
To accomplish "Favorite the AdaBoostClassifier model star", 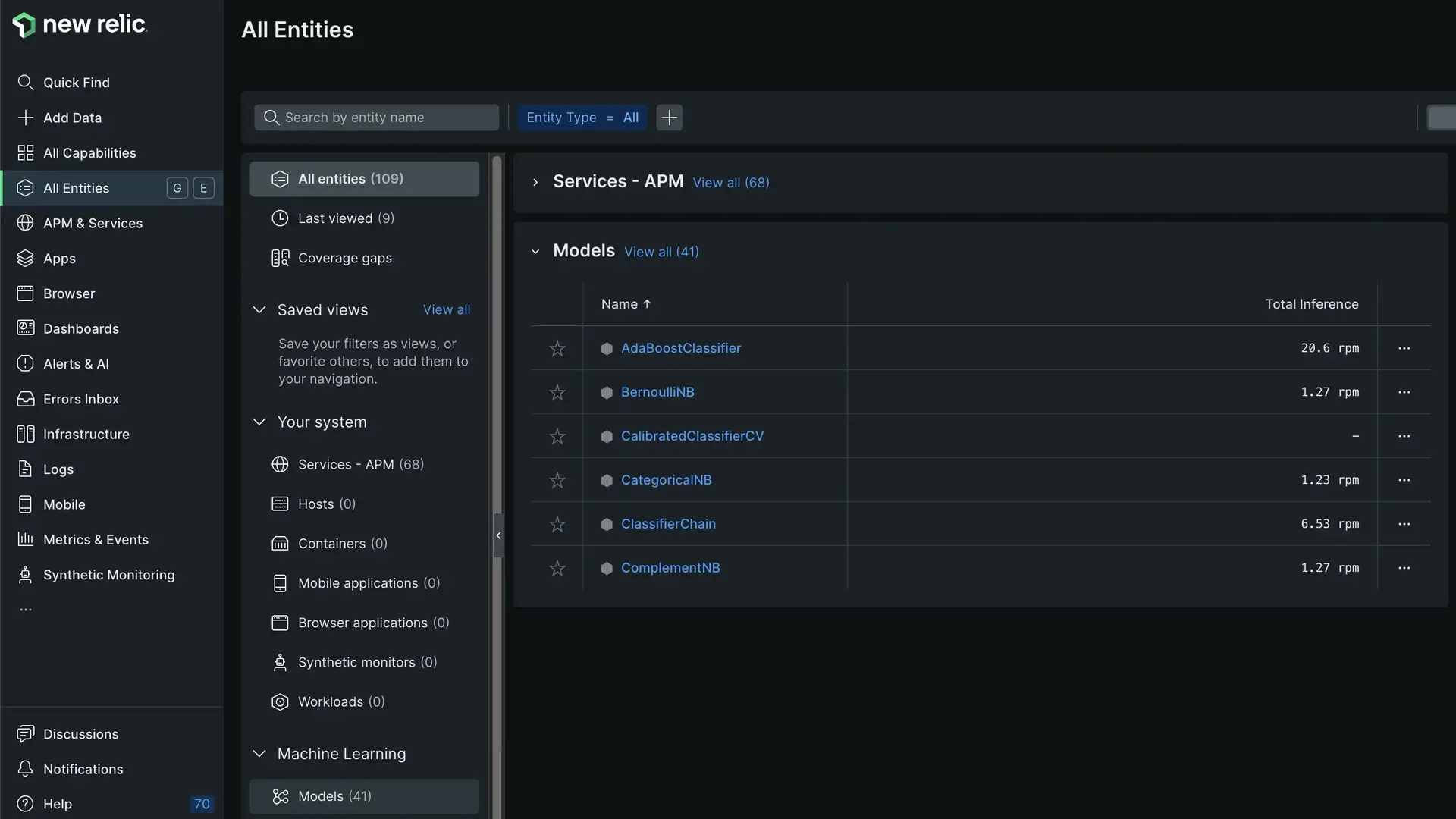I will tap(557, 348).
